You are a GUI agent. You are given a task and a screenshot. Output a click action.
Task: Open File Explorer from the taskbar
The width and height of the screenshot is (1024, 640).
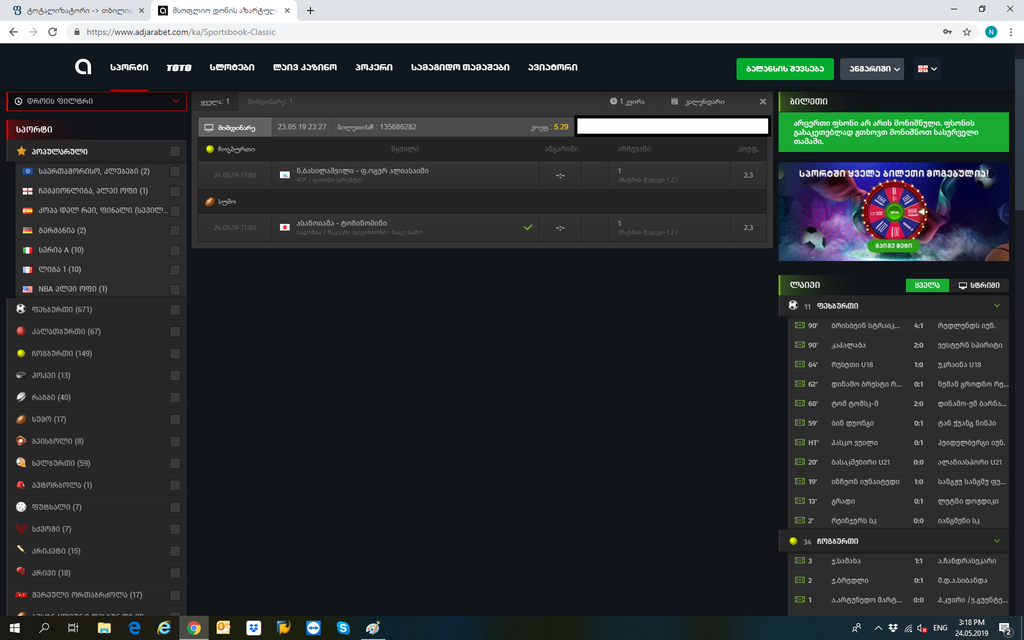pyautogui.click(x=104, y=628)
